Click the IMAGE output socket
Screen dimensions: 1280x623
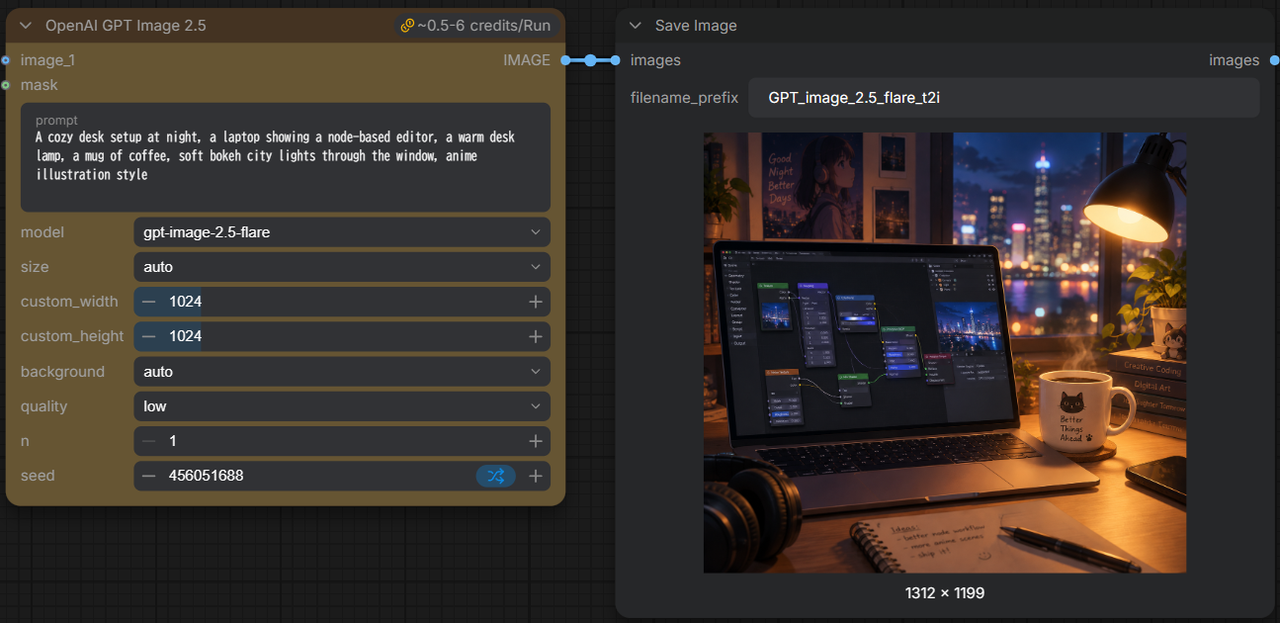566,60
